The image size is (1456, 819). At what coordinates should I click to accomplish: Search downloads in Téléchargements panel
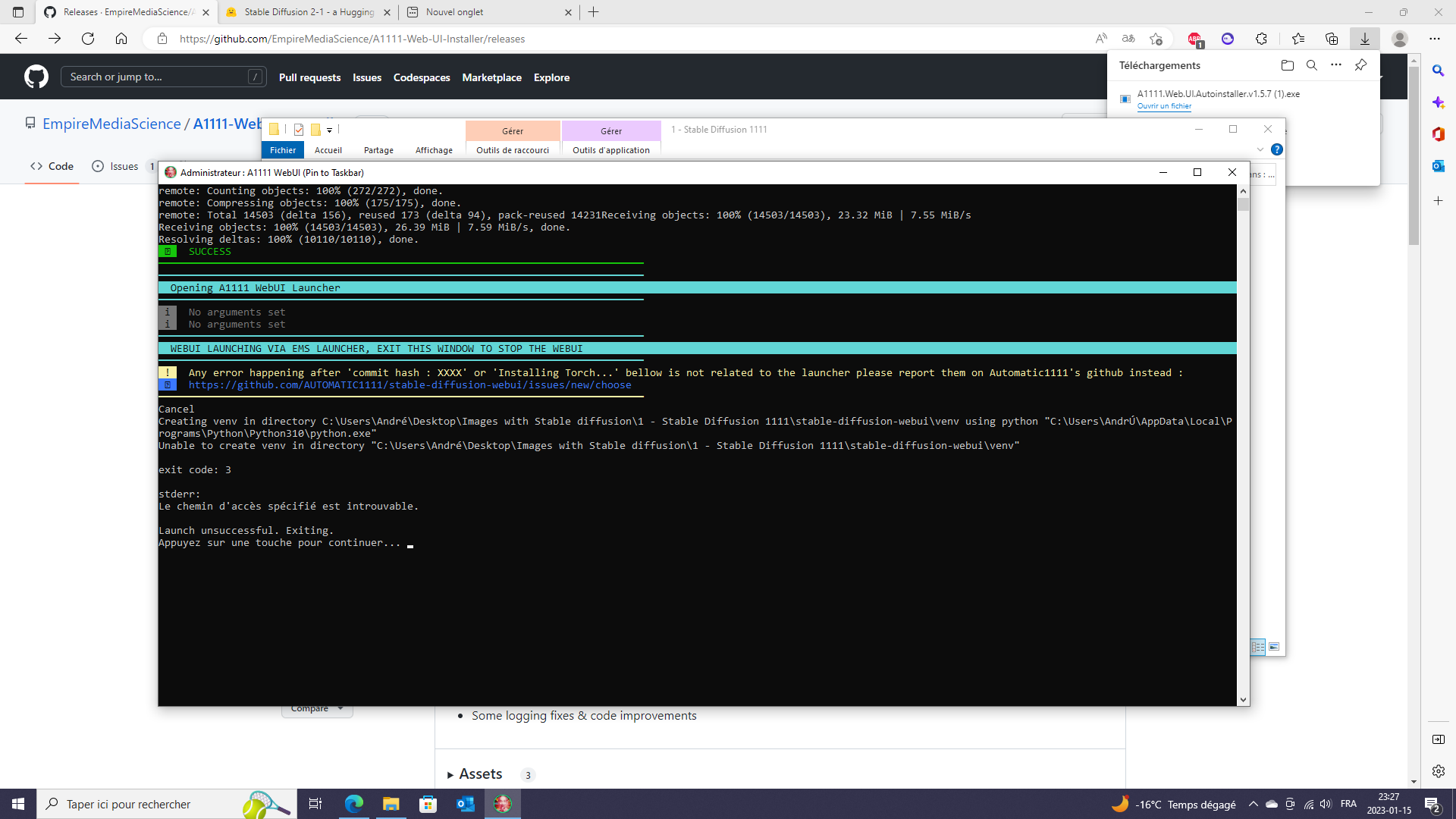click(1312, 65)
